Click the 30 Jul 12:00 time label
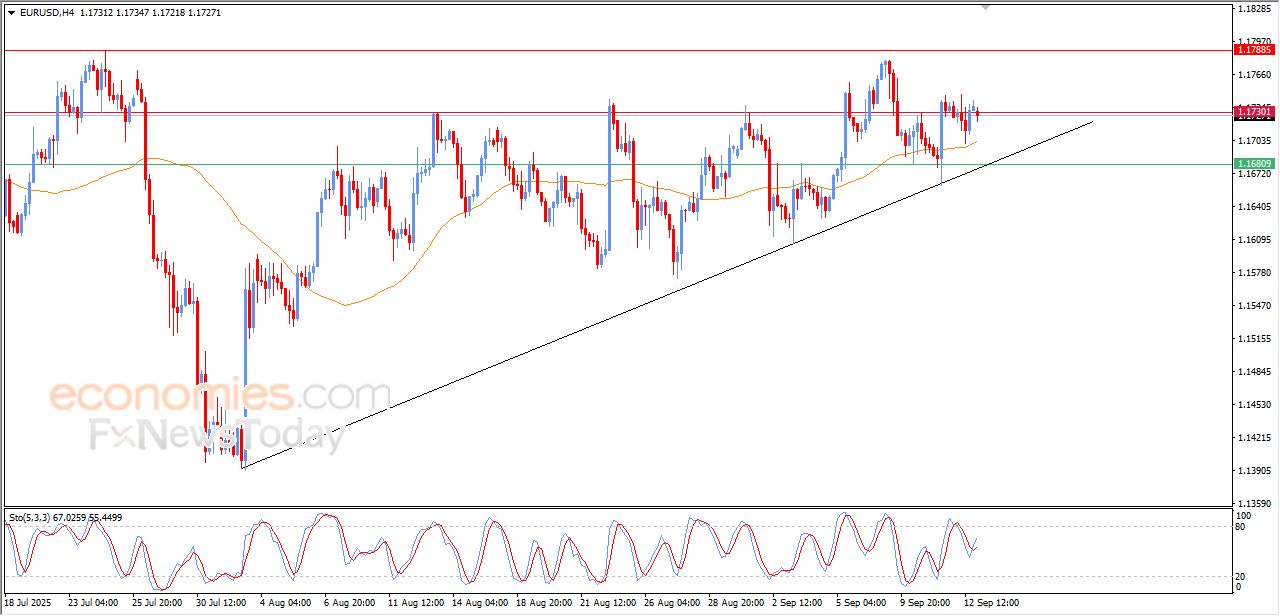This screenshot has height=616, width=1280. pyautogui.click(x=221, y=603)
